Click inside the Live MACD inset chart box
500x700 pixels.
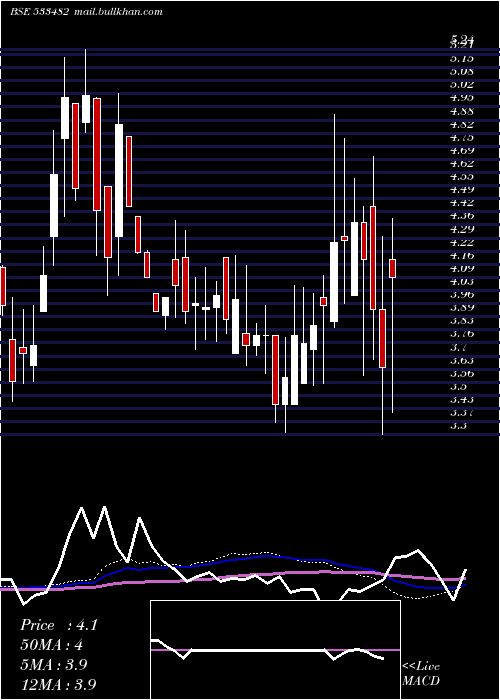[x=275, y=650]
